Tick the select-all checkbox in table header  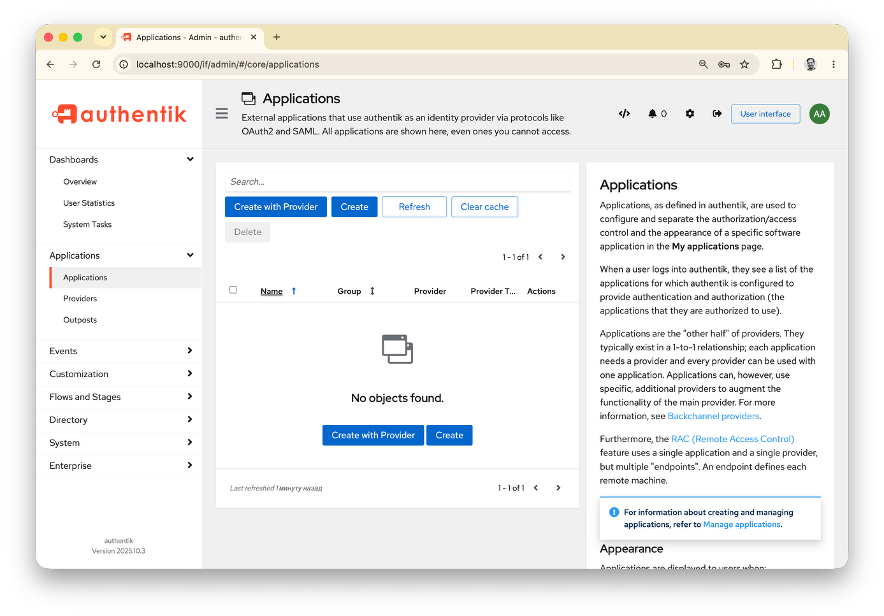(233, 290)
